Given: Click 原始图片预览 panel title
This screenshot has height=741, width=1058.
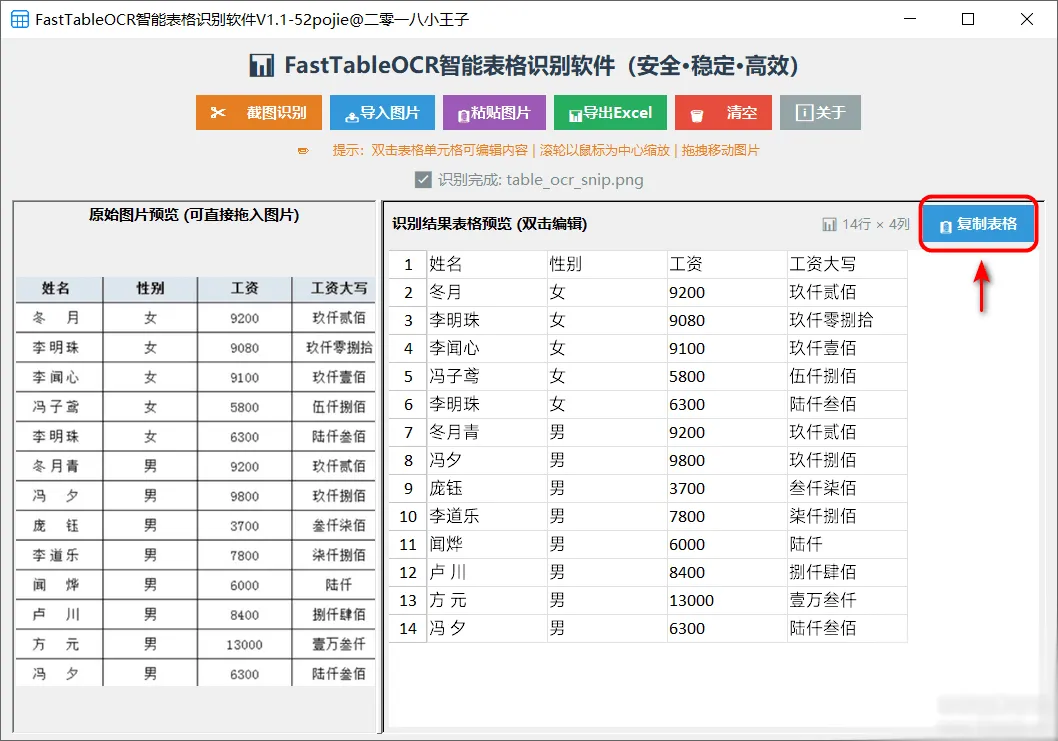Looking at the screenshot, I should 194,215.
